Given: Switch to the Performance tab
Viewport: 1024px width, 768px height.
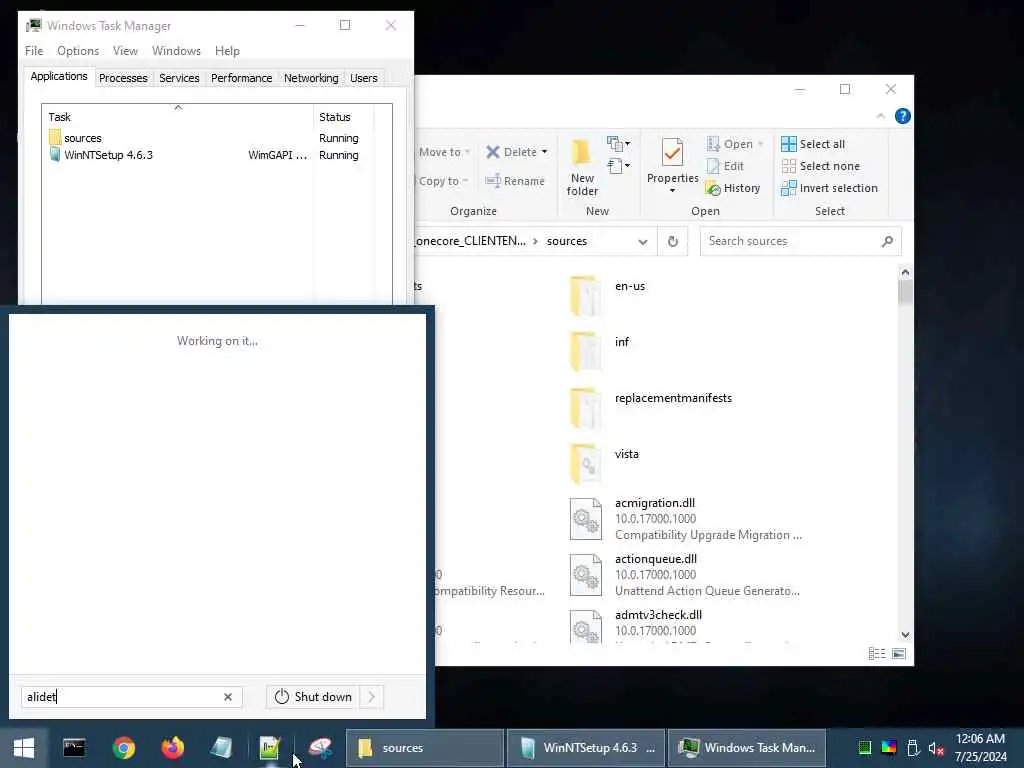Looking at the screenshot, I should [241, 78].
